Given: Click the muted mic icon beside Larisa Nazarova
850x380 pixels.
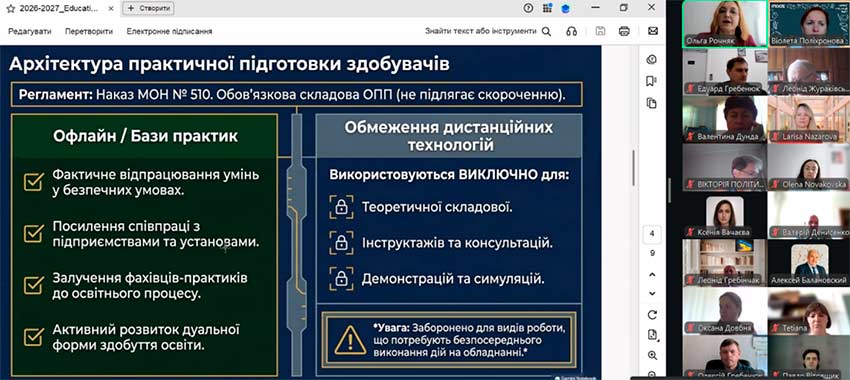Looking at the screenshot, I should [775, 137].
